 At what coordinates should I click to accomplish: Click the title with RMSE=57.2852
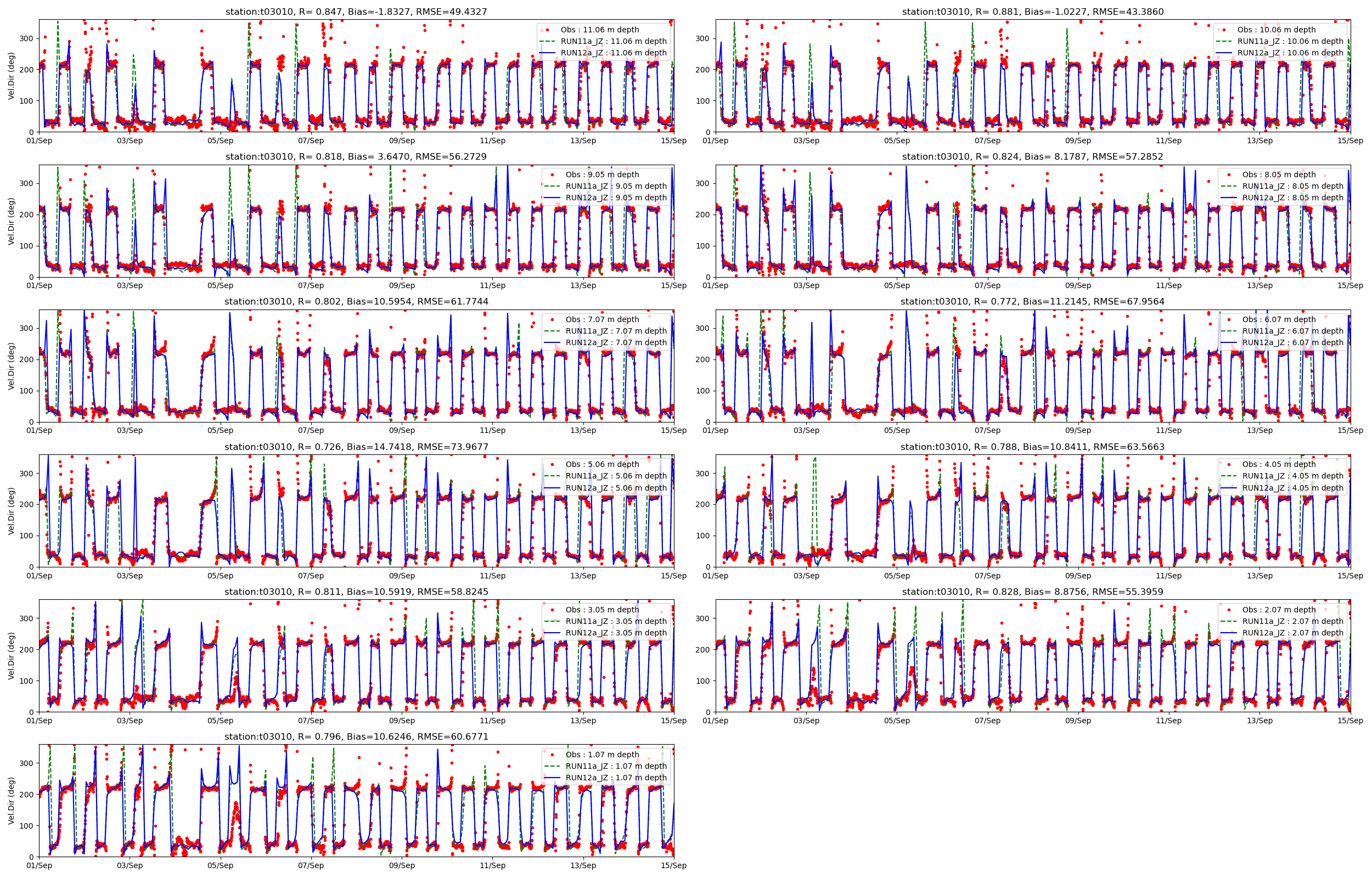coord(1032,157)
